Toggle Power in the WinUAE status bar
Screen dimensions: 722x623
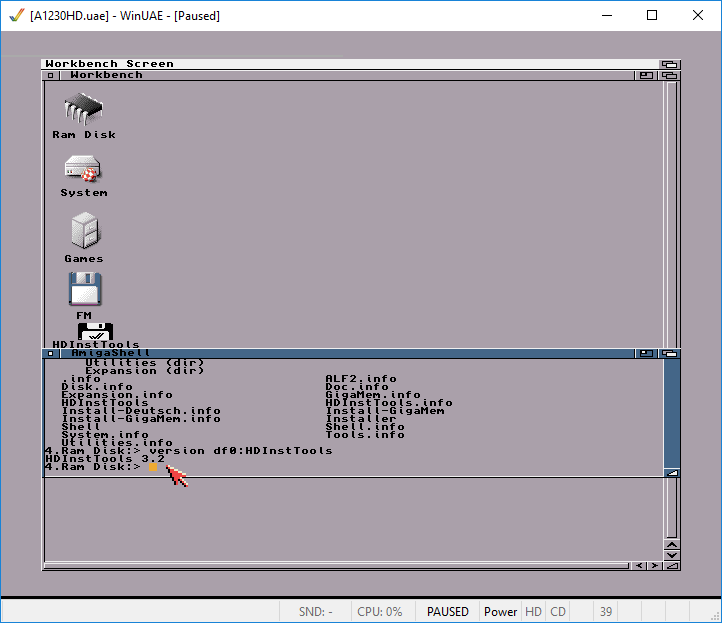click(x=500, y=612)
